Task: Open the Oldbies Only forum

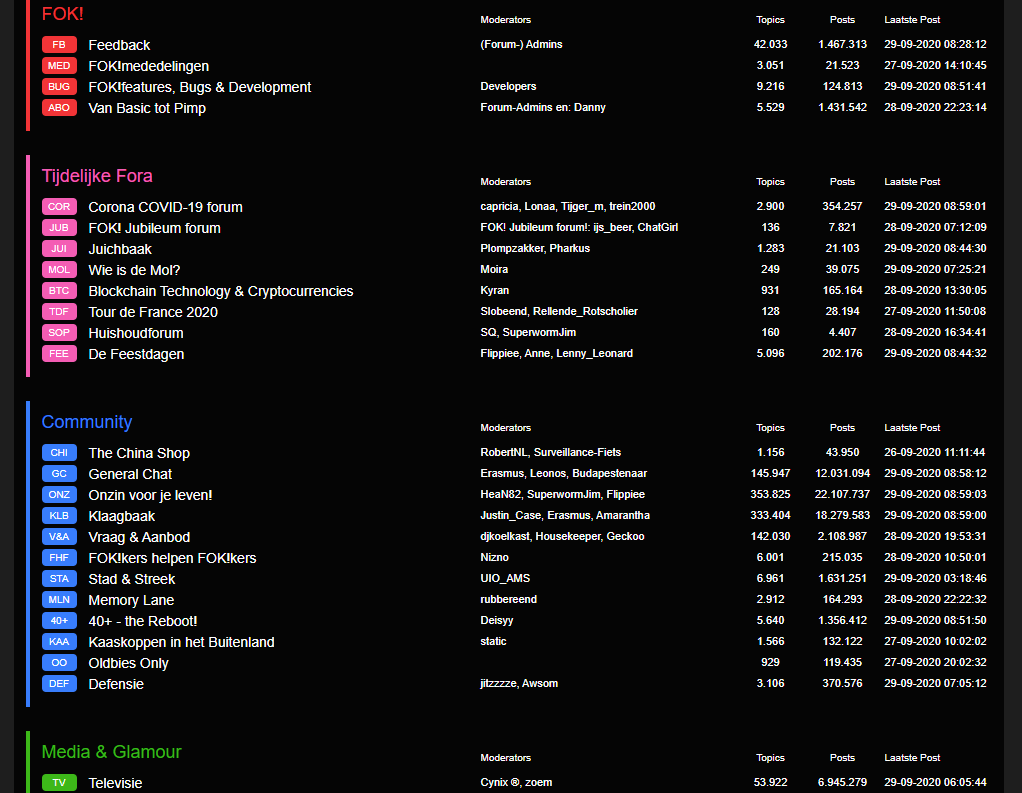Action: (128, 663)
